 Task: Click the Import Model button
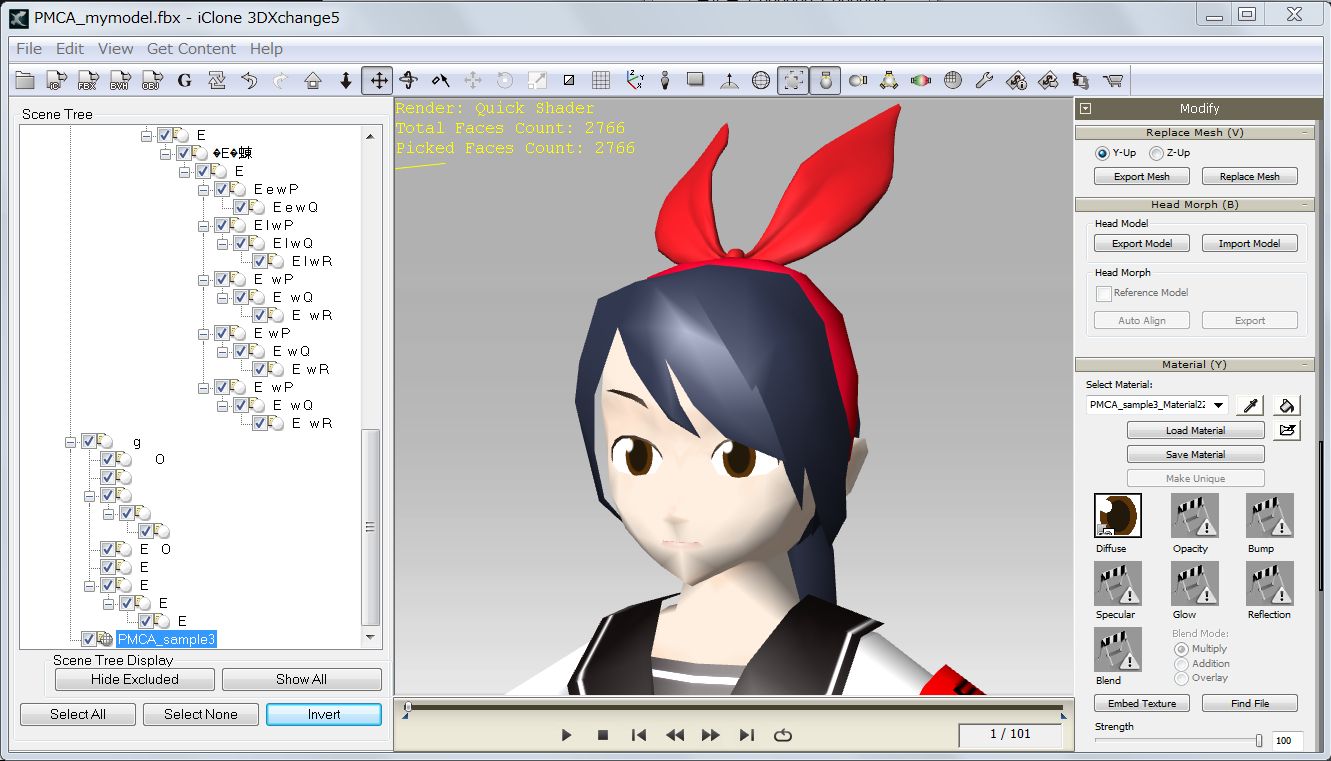(x=1249, y=243)
